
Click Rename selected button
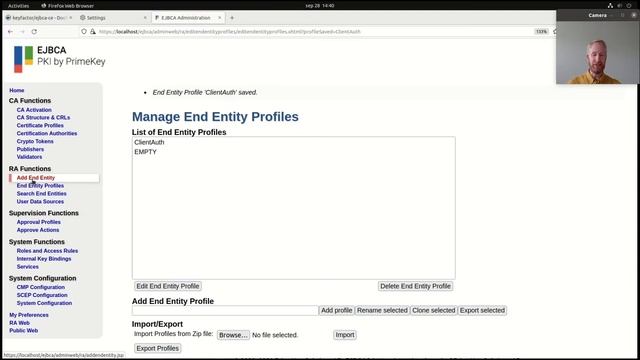[382, 310]
